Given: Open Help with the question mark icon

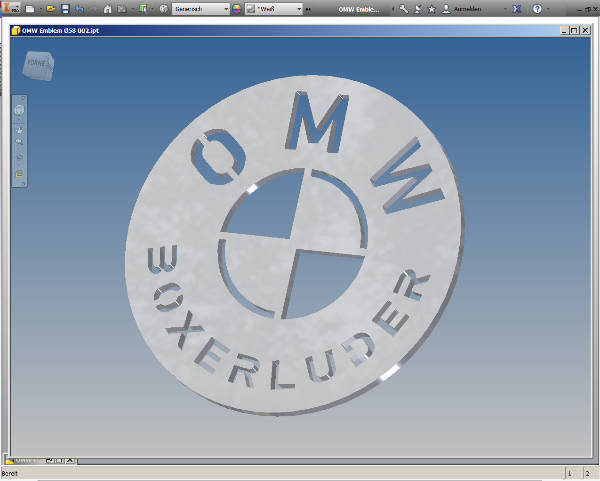Looking at the screenshot, I should [x=537, y=9].
